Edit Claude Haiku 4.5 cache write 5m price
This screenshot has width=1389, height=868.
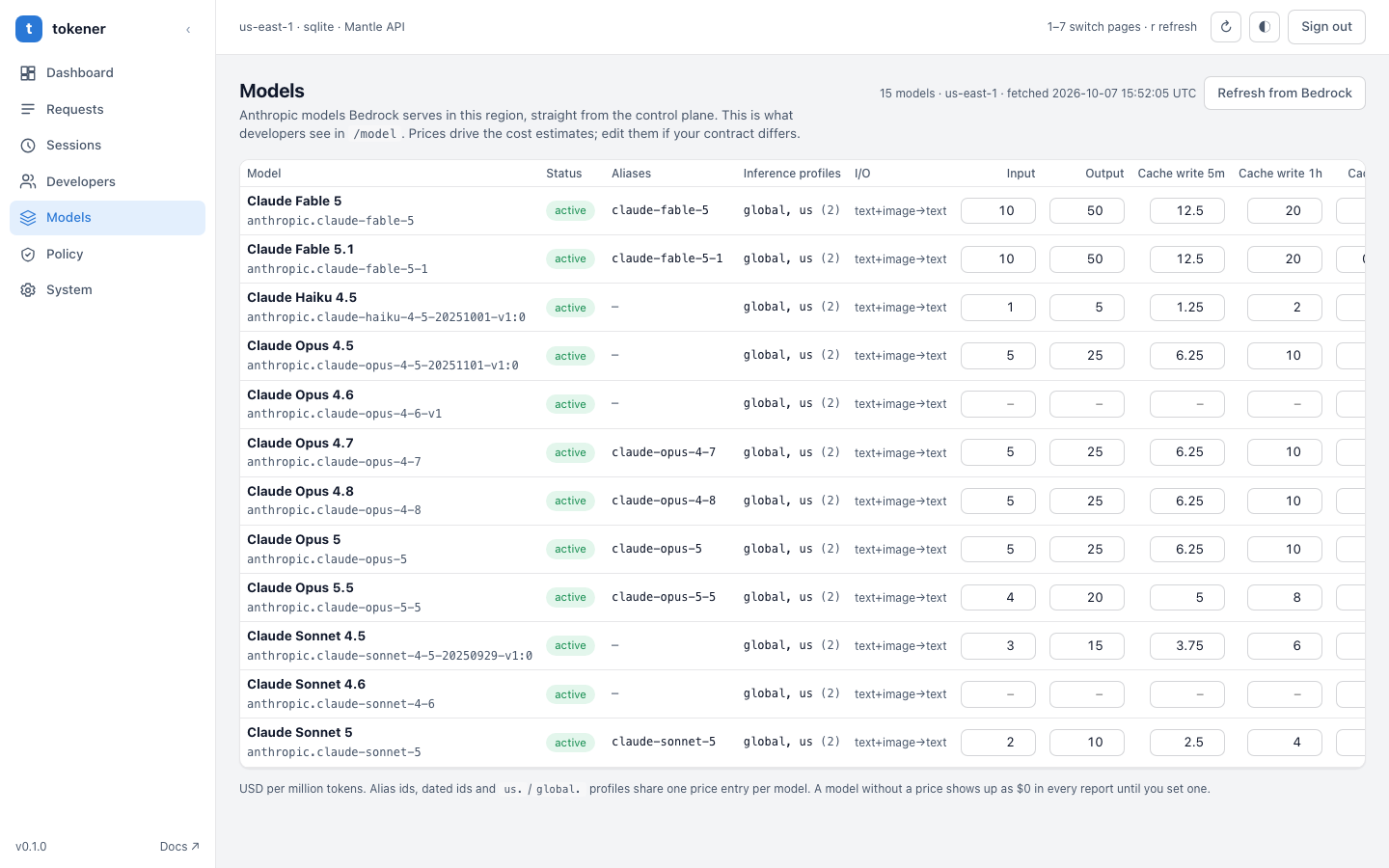[1187, 308]
